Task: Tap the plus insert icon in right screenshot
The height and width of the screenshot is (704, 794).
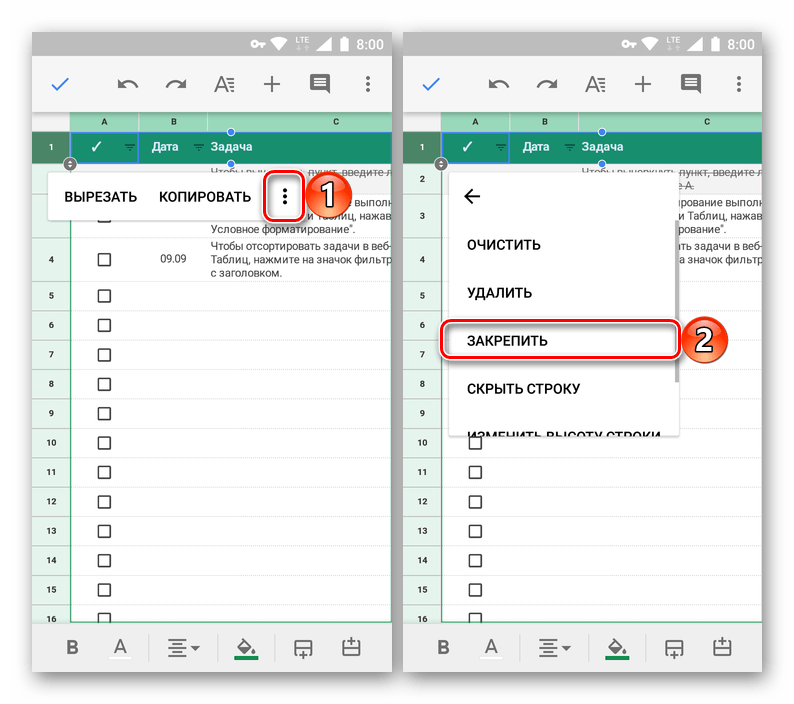Action: (x=643, y=84)
